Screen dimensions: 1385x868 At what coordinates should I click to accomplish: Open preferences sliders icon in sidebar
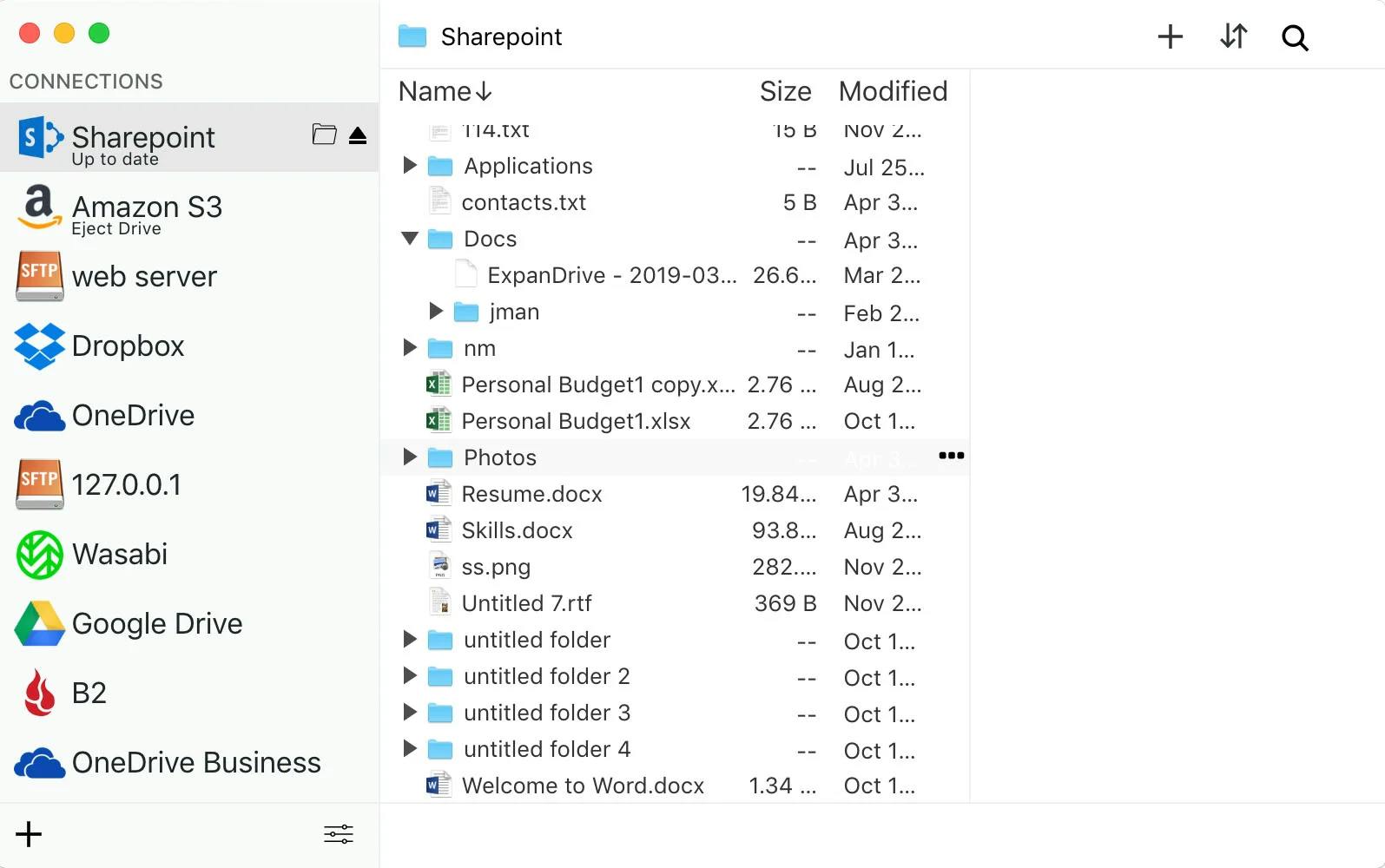339,834
